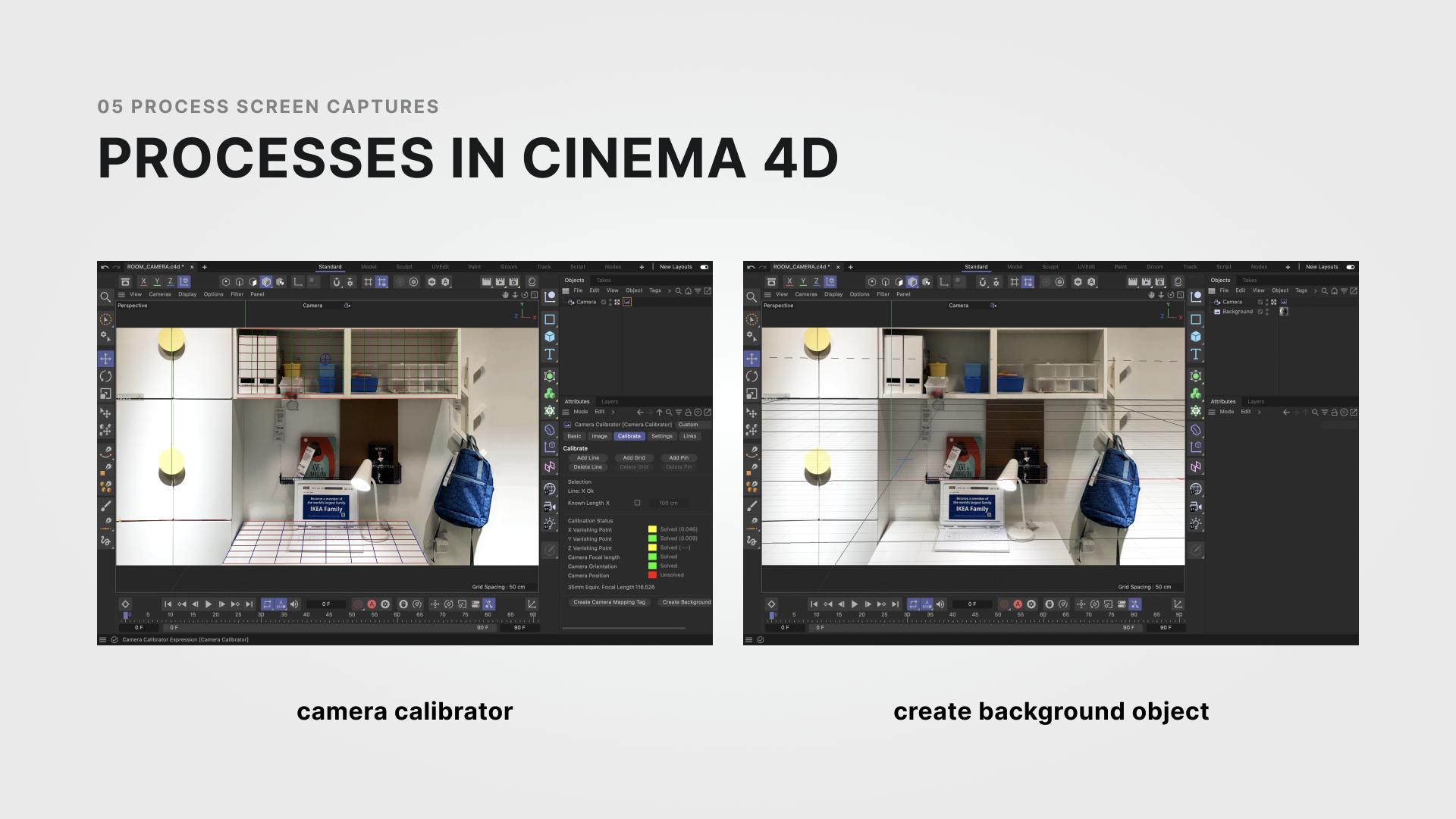
Task: Click the Autokeying button in left timeline
Action: pos(372,604)
